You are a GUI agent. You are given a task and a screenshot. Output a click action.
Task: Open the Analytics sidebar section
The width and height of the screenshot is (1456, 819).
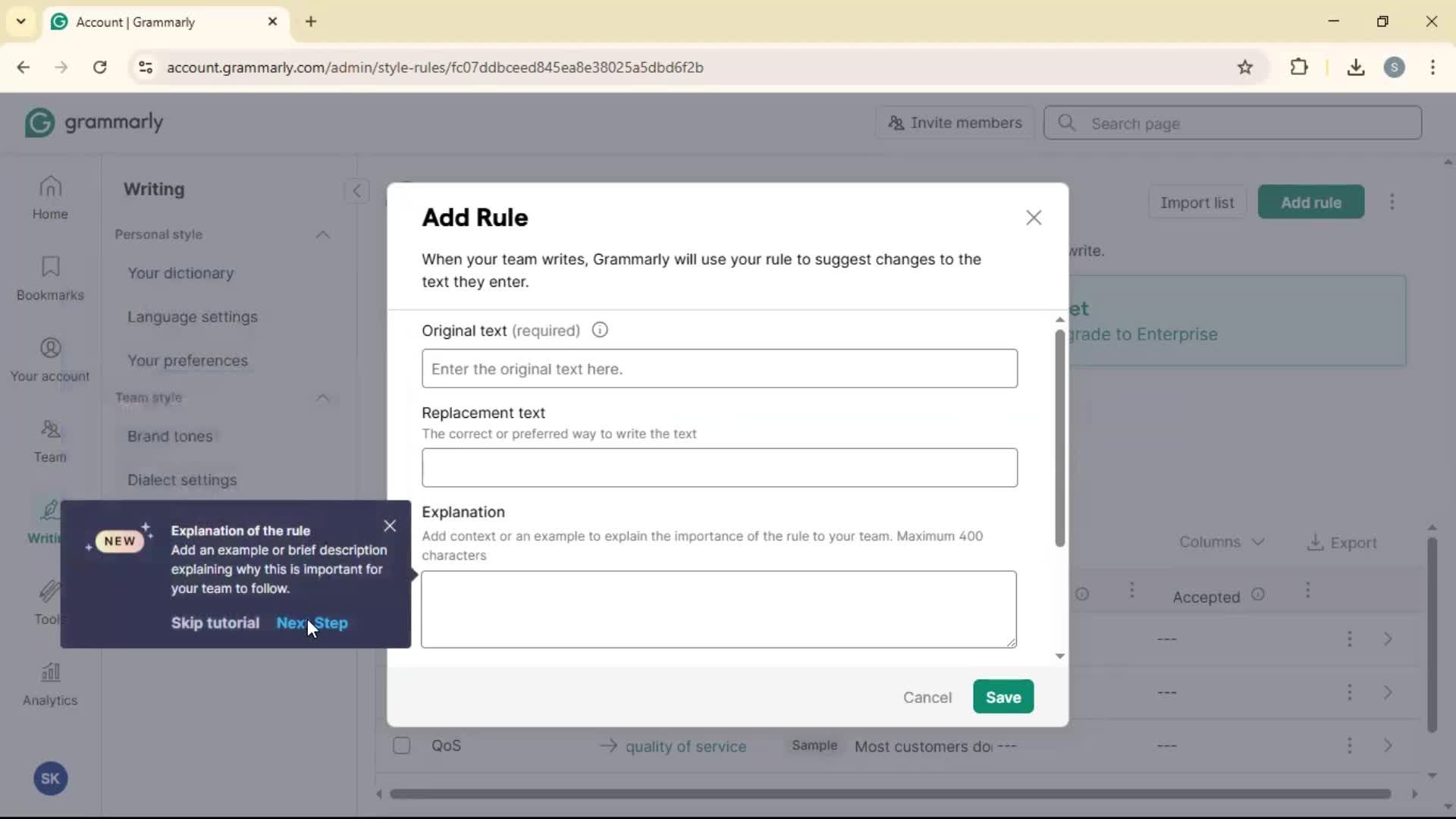pyautogui.click(x=50, y=683)
